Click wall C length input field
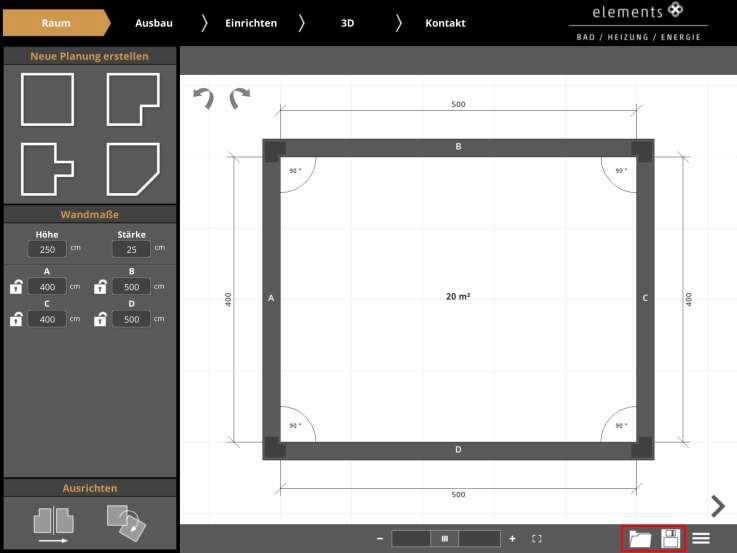 47,319
